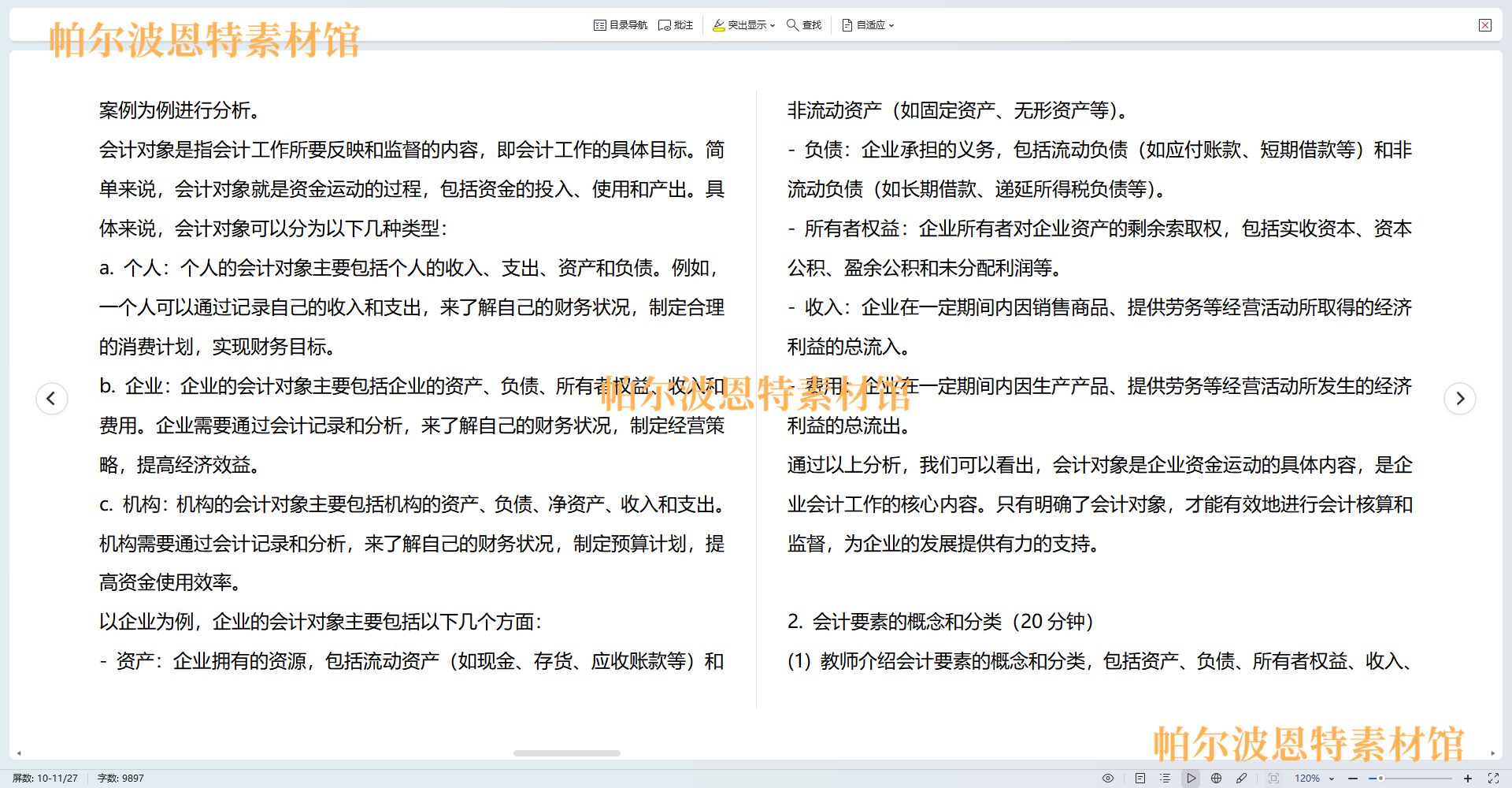Image resolution: width=1512 pixels, height=788 pixels.
Task: Open the 120% zoom level dropdown
Action: (1314, 778)
